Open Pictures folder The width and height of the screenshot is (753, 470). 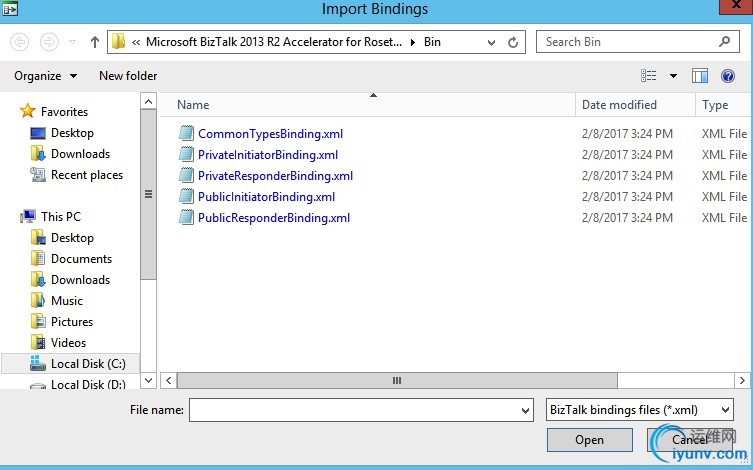72,322
